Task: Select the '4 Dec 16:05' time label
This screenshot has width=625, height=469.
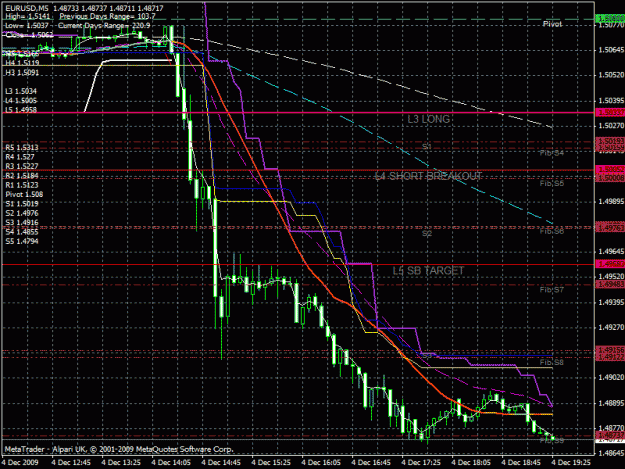Action: point(321,463)
